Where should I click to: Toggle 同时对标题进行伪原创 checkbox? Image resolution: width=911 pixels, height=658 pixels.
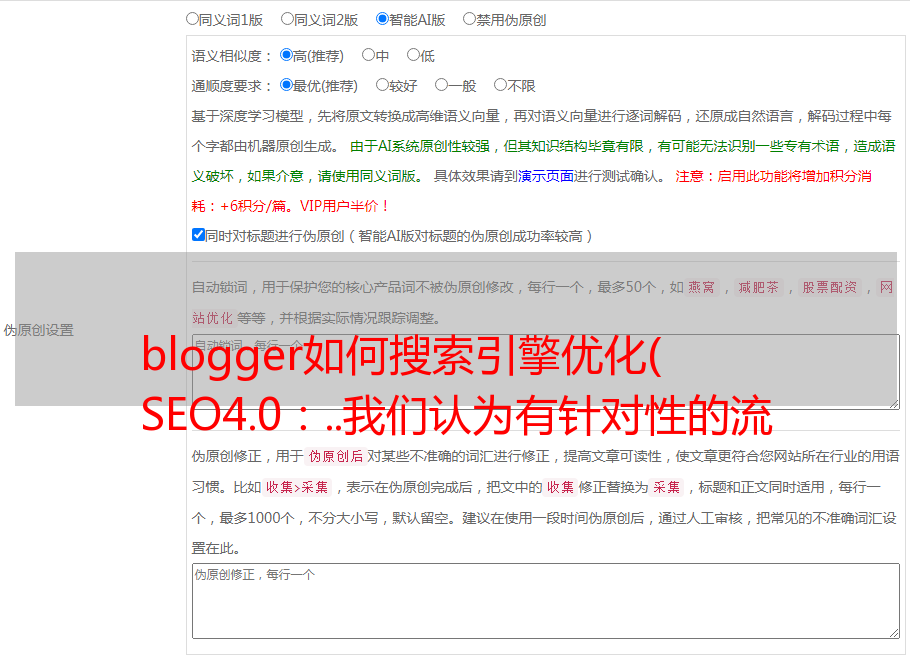[198, 235]
